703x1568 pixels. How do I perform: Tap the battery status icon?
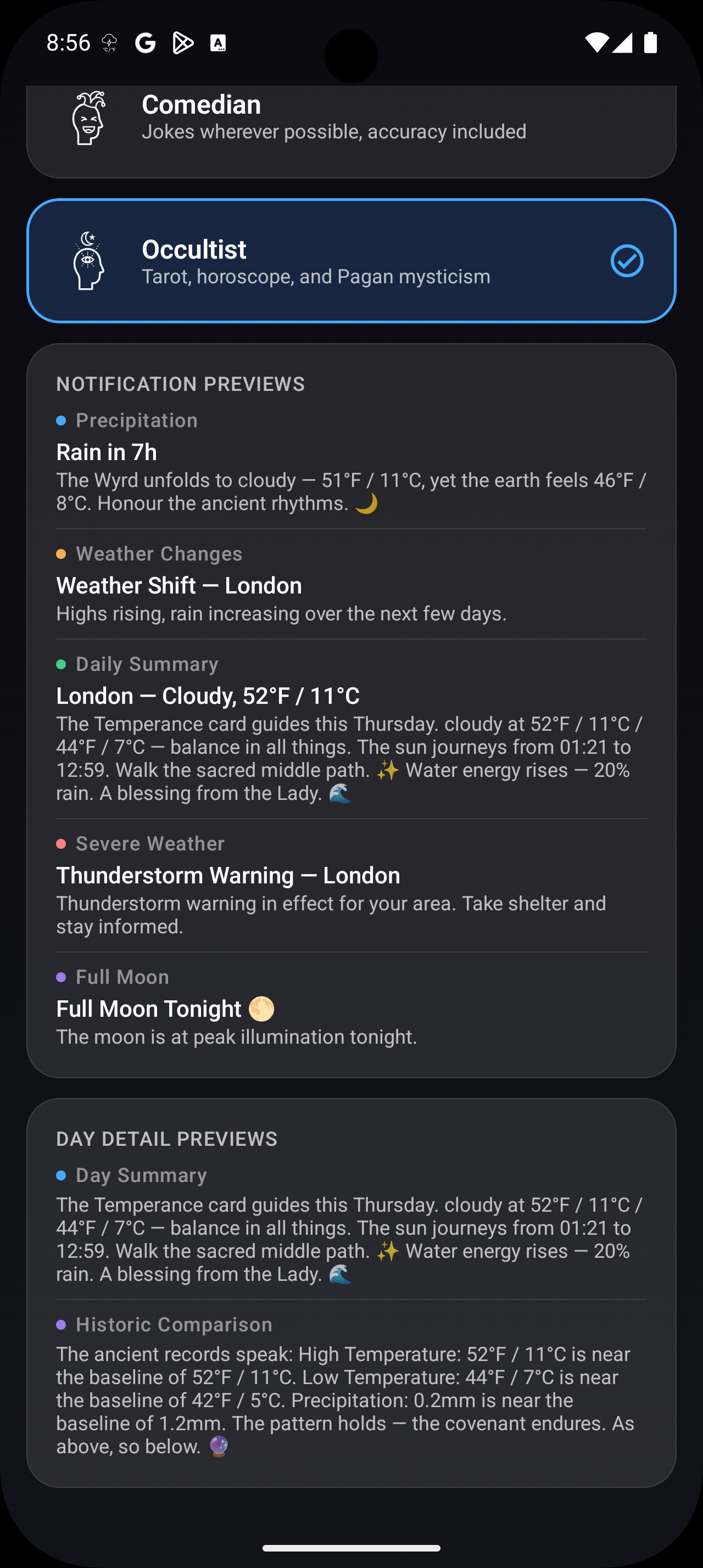click(650, 43)
